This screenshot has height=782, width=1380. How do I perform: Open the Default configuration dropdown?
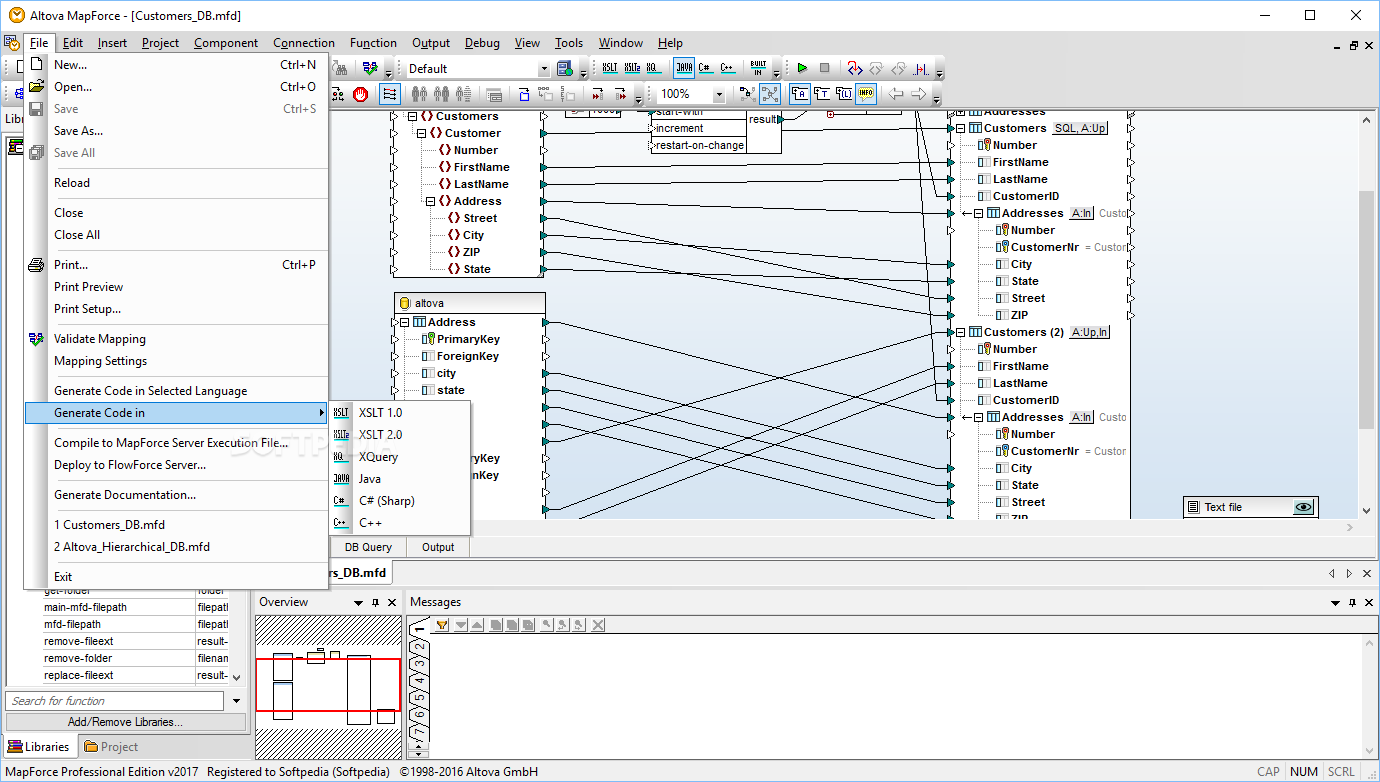[544, 69]
